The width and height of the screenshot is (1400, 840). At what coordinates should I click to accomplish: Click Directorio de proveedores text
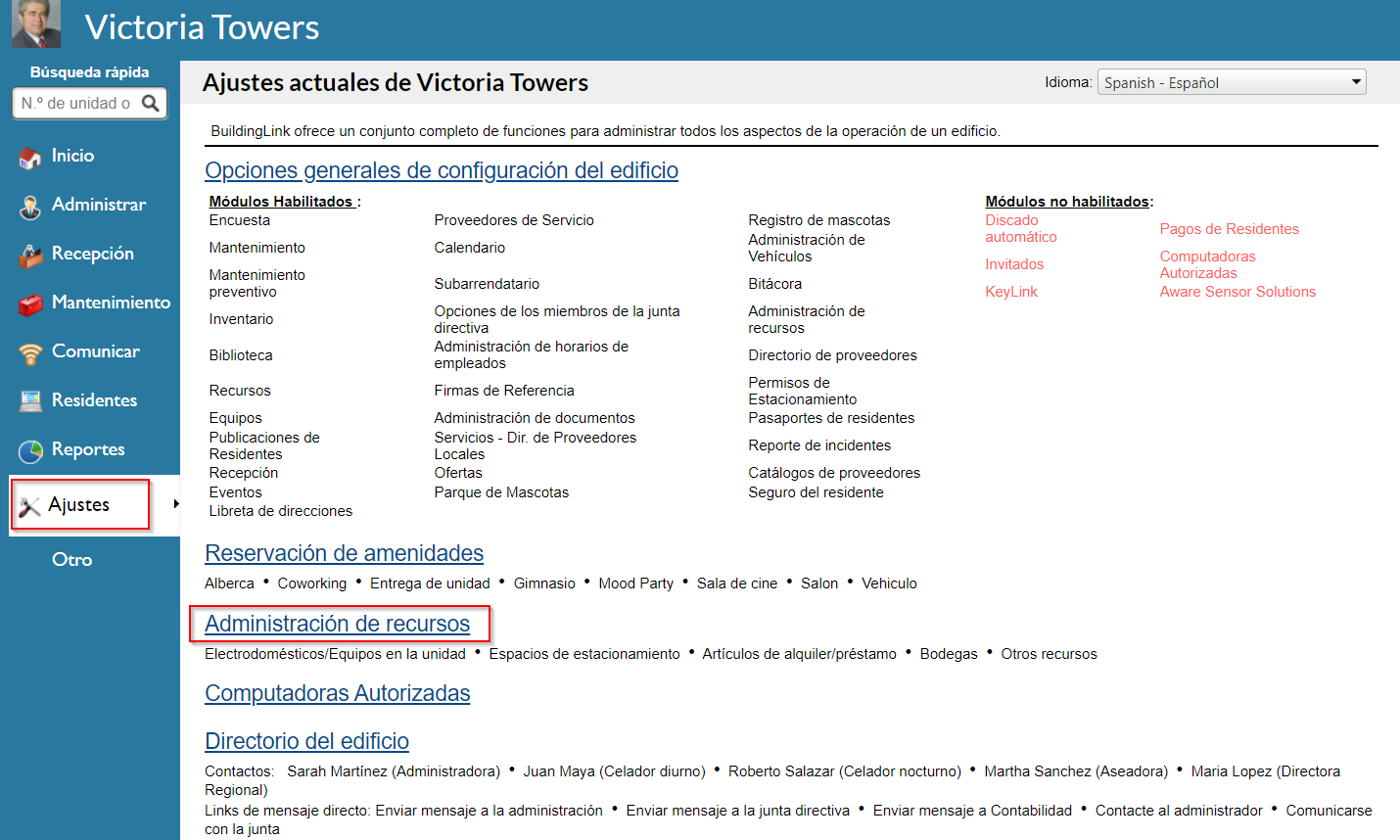click(x=832, y=355)
